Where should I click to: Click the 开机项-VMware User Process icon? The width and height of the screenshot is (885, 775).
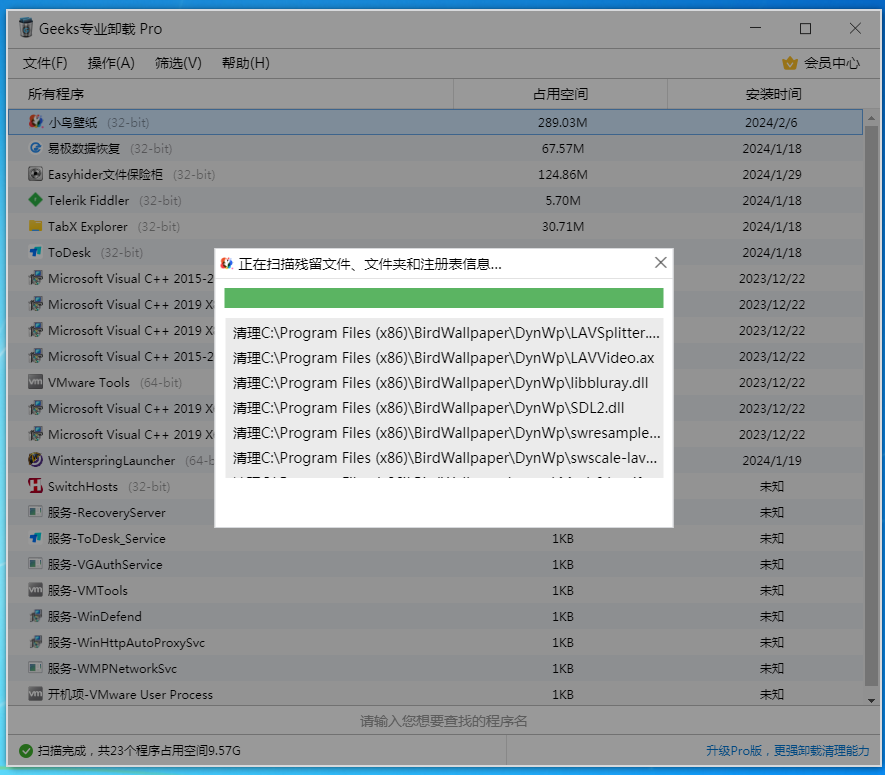tap(36, 694)
